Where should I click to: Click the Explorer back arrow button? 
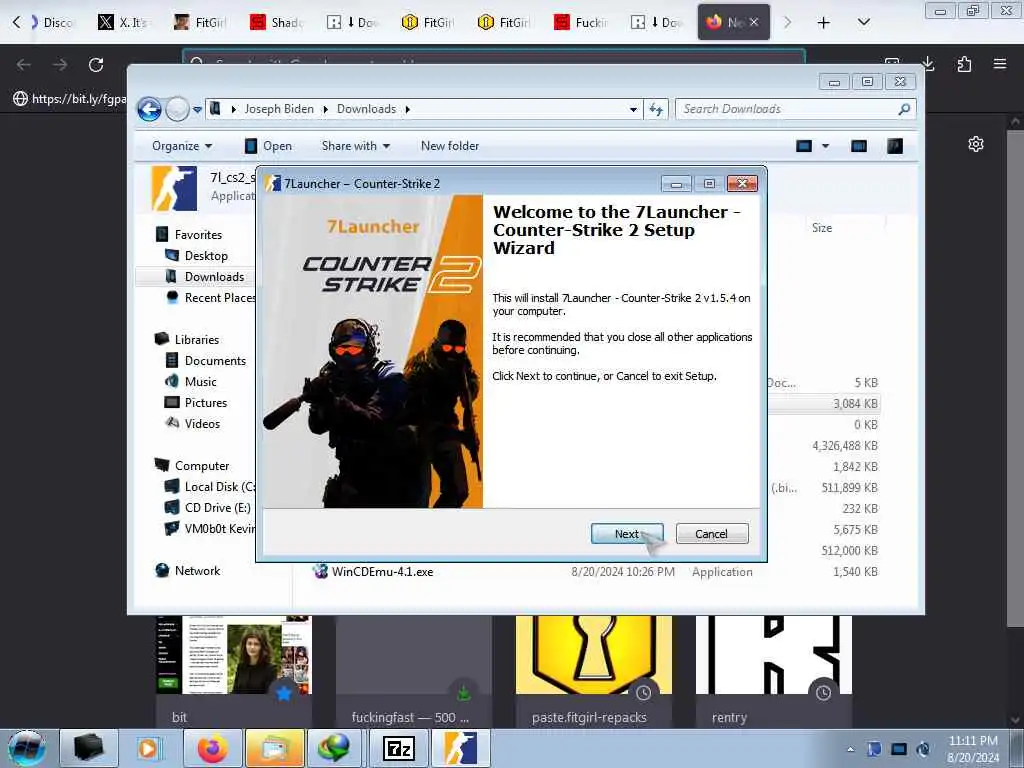(150, 109)
